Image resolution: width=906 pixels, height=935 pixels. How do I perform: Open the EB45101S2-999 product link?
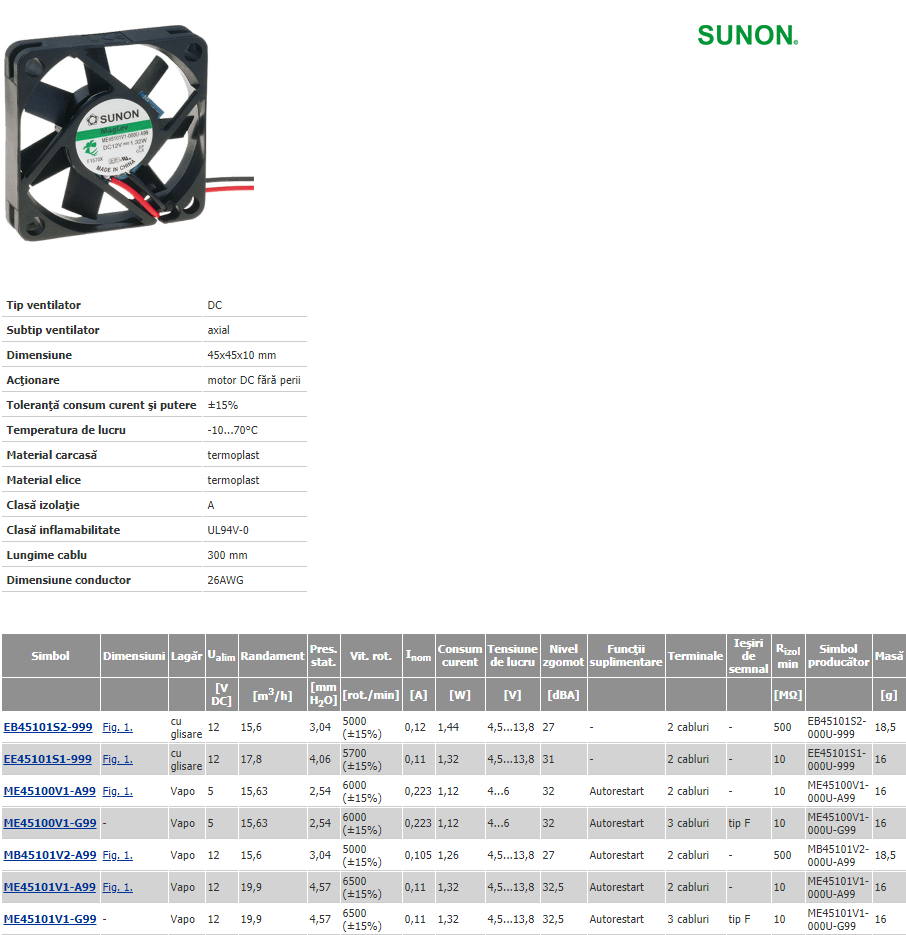tap(48, 727)
